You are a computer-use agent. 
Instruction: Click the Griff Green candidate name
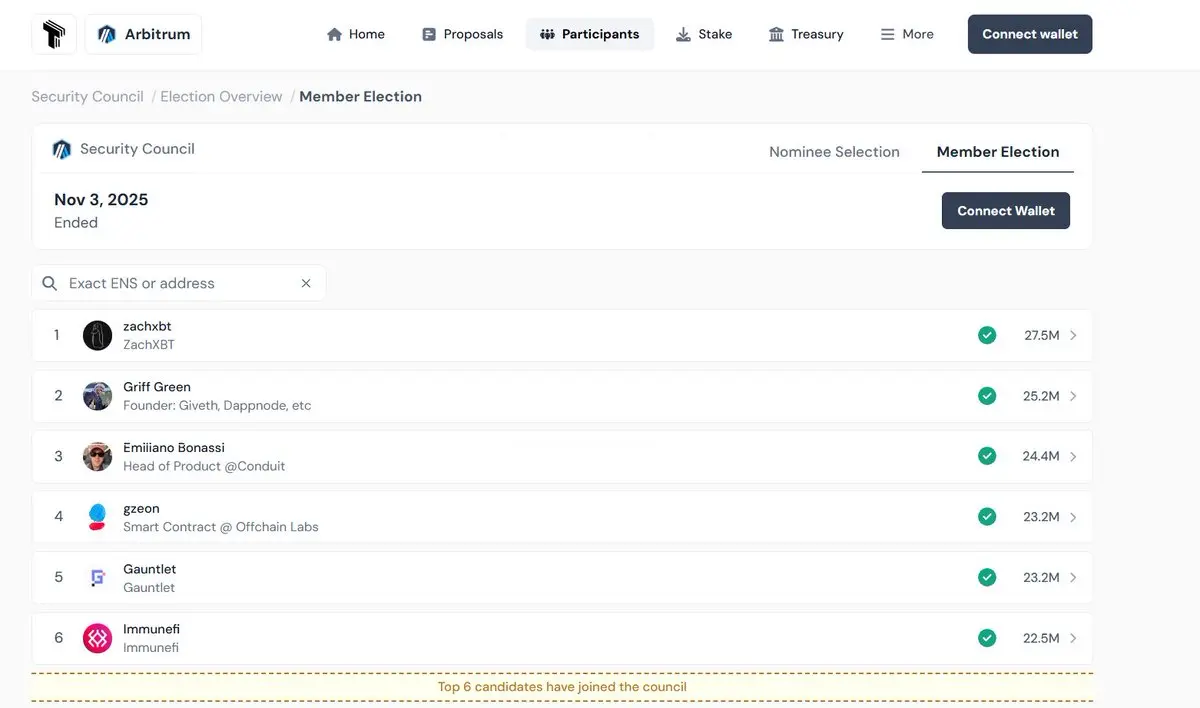click(157, 387)
